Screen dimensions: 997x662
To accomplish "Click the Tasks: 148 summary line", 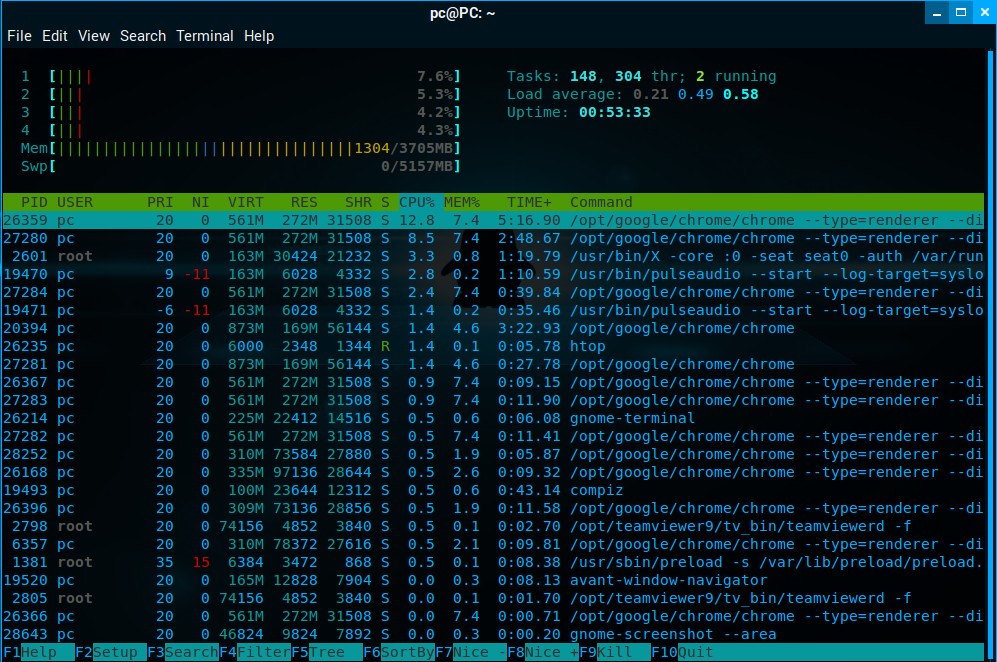I will pos(642,77).
